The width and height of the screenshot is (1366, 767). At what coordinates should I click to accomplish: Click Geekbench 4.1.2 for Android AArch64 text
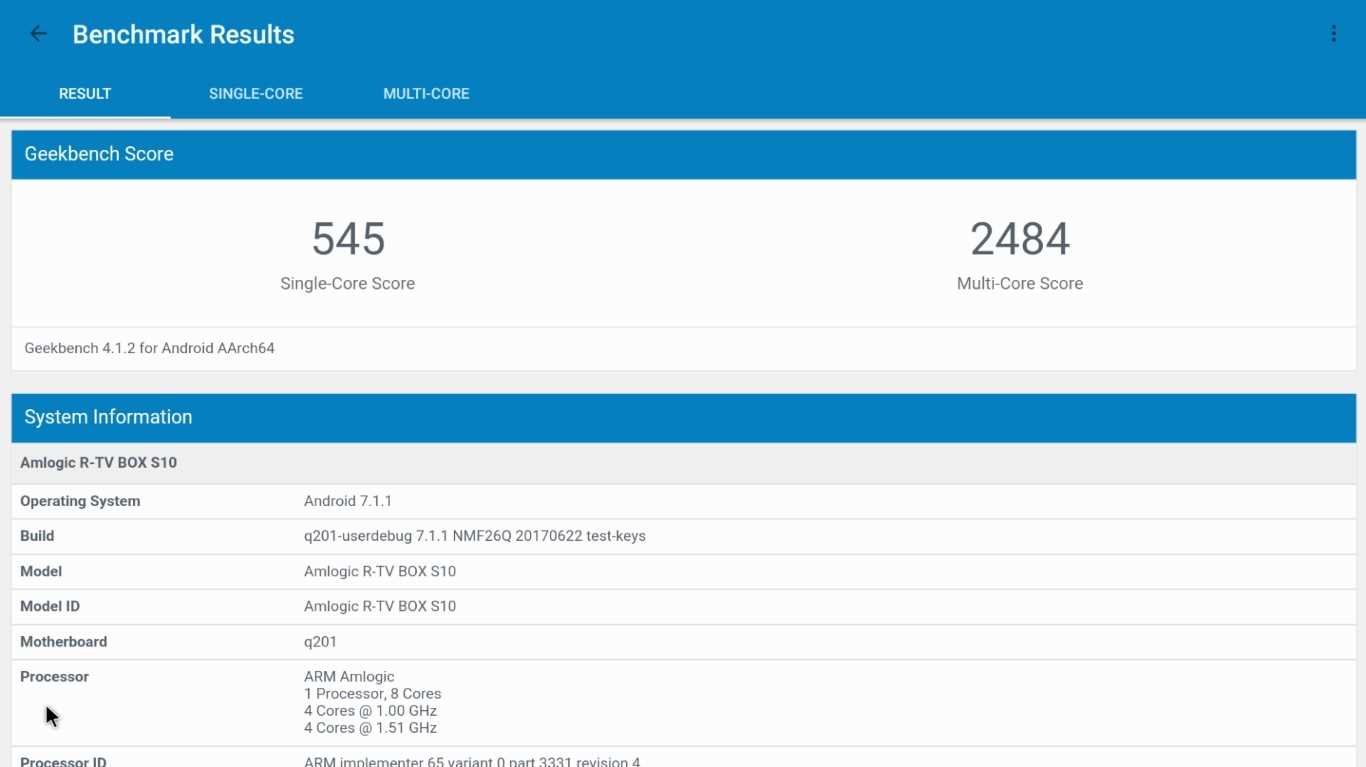pyautogui.click(x=150, y=348)
